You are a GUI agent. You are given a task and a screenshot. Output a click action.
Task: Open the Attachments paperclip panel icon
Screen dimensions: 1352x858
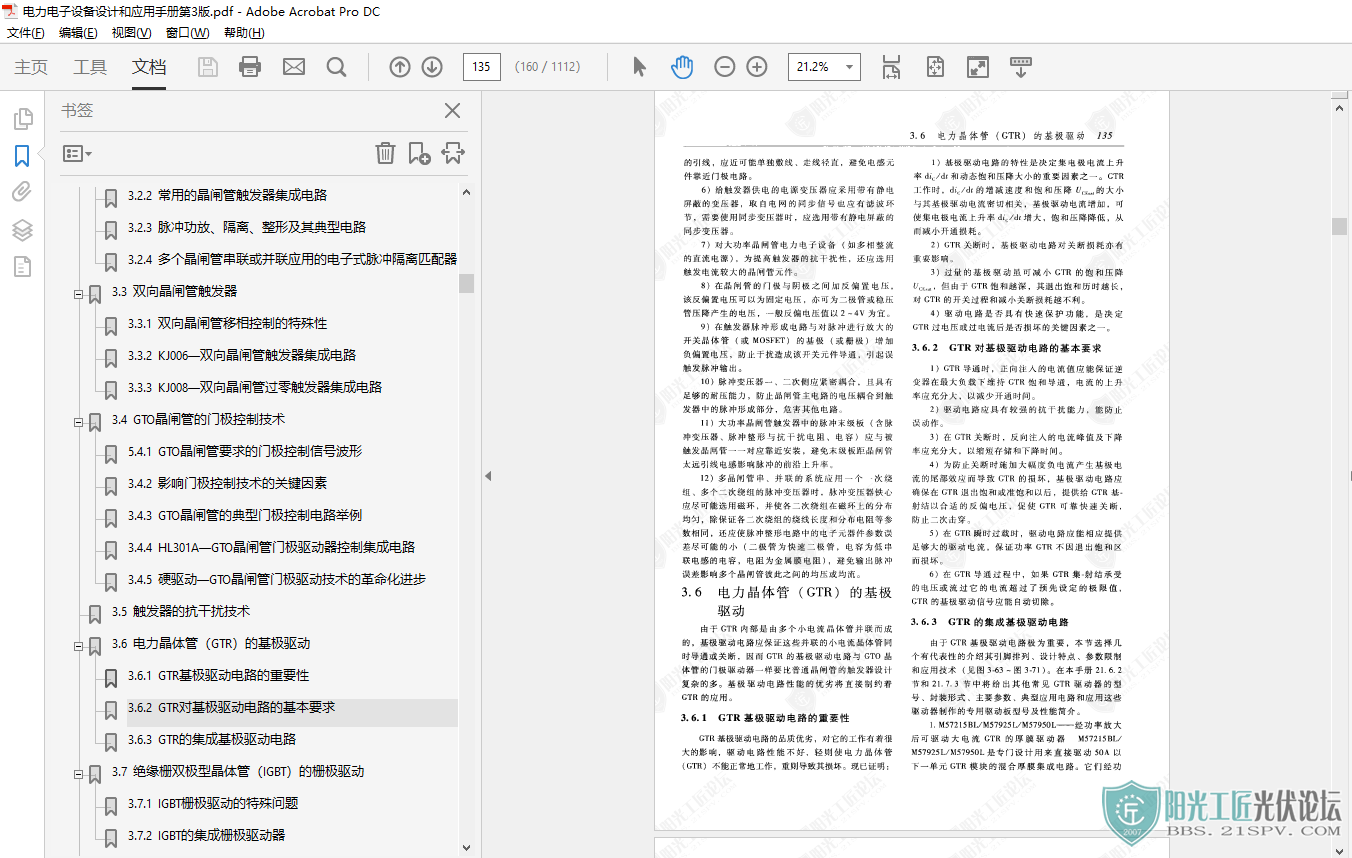pyautogui.click(x=22, y=192)
